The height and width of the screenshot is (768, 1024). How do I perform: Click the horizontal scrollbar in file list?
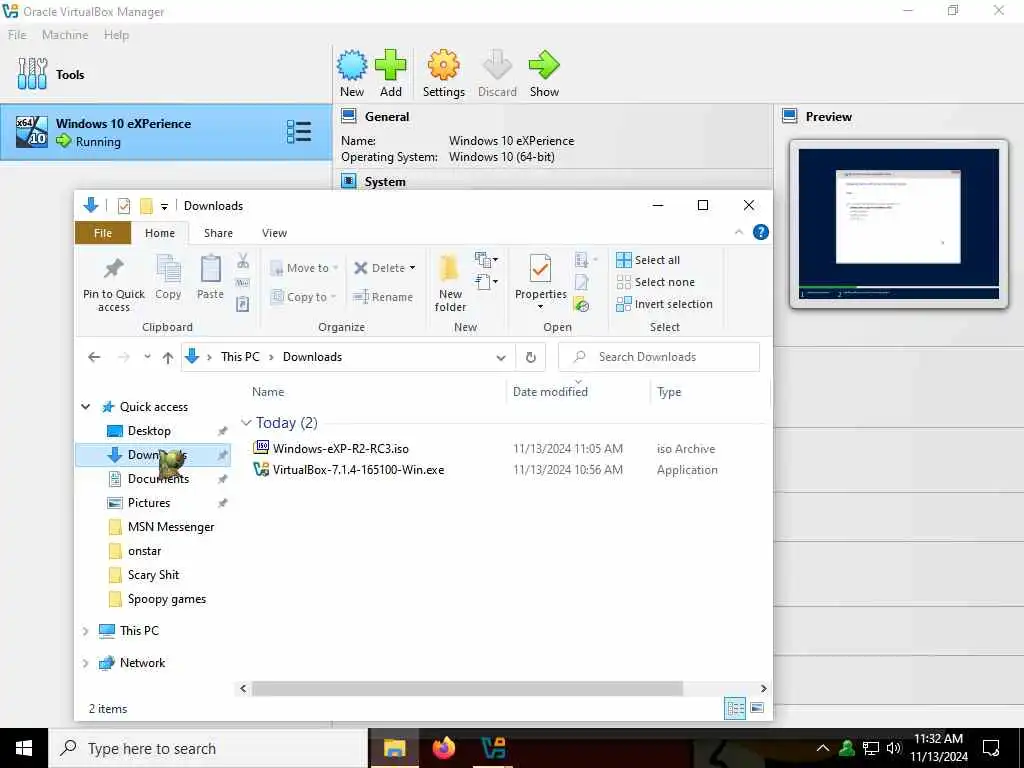click(468, 688)
